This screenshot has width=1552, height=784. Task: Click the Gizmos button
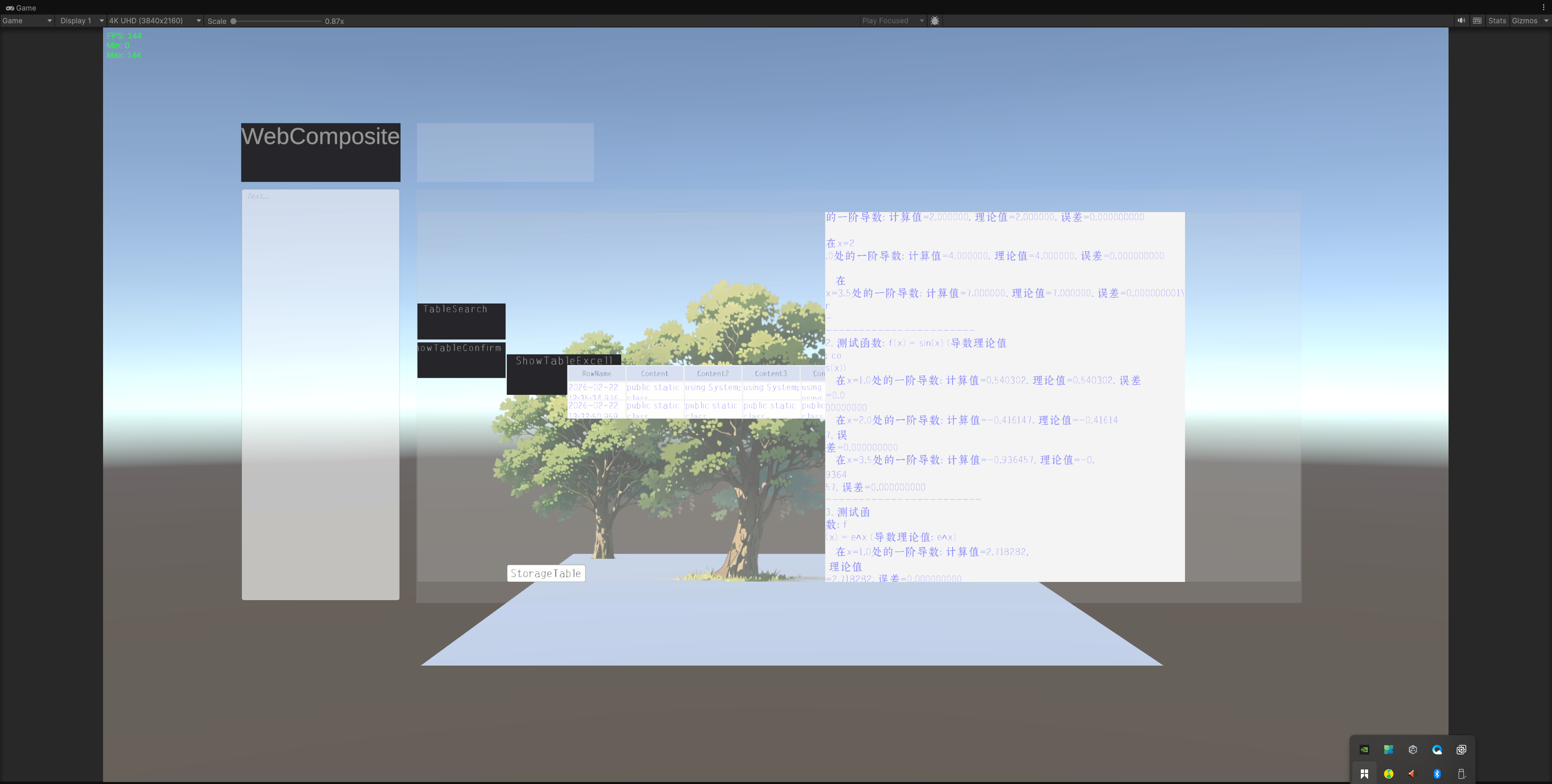tap(1524, 21)
